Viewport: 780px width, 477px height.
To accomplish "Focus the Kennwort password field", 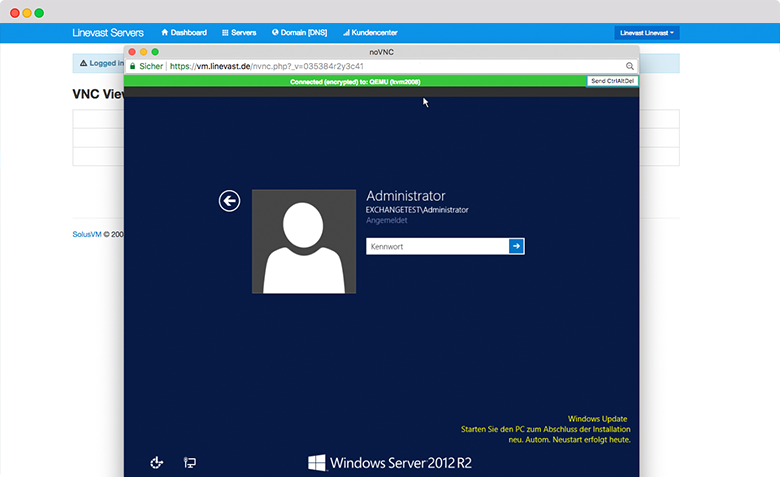I will pyautogui.click(x=437, y=246).
